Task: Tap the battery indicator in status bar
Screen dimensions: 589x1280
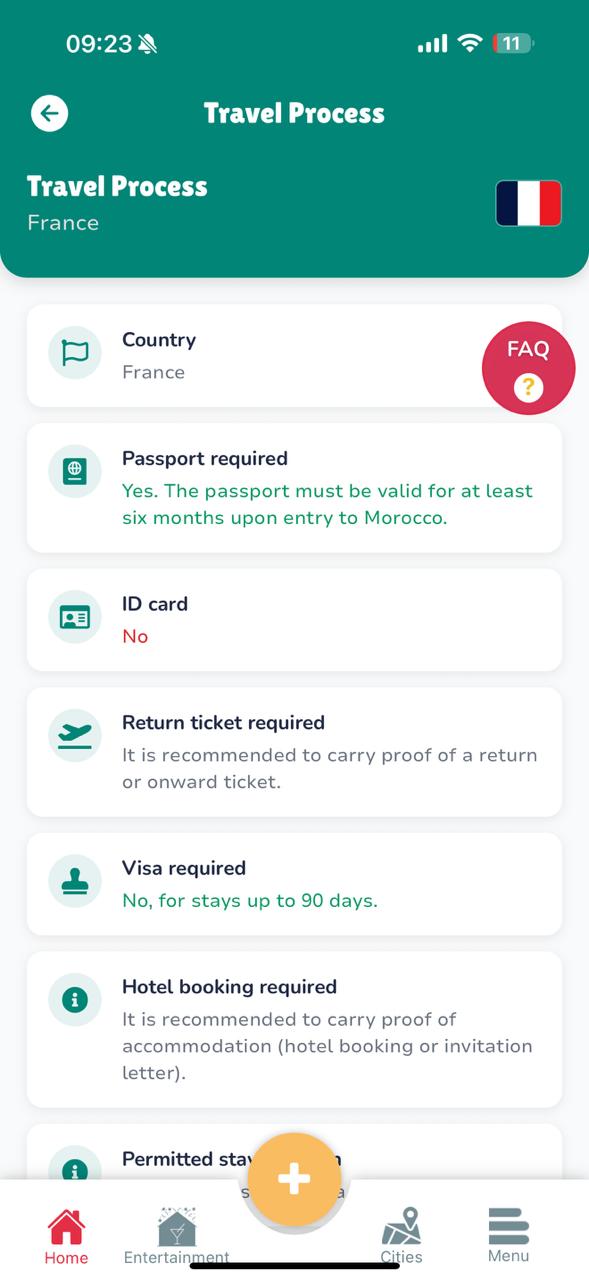Action: point(512,44)
